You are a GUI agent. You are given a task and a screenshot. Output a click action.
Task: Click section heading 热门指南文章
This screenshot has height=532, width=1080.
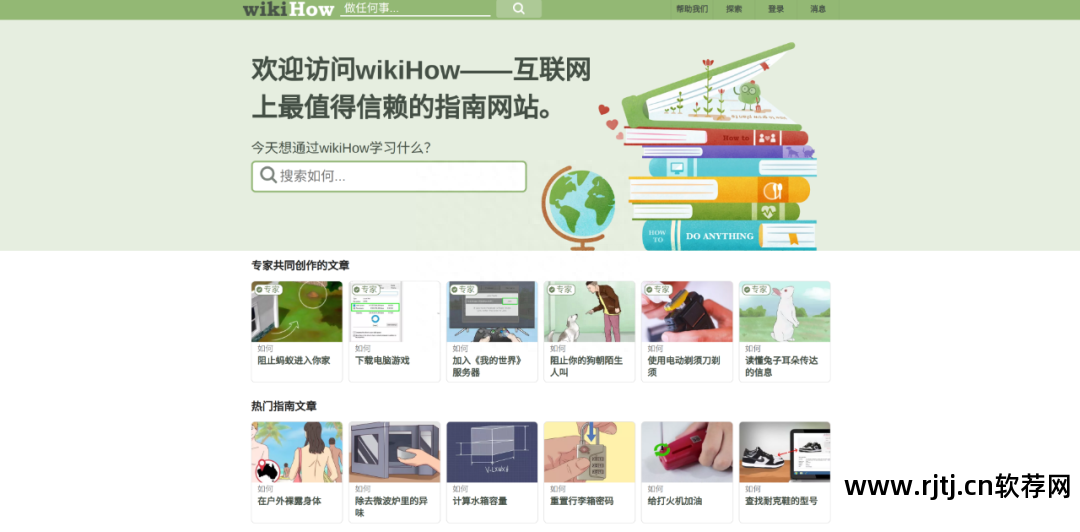284,407
